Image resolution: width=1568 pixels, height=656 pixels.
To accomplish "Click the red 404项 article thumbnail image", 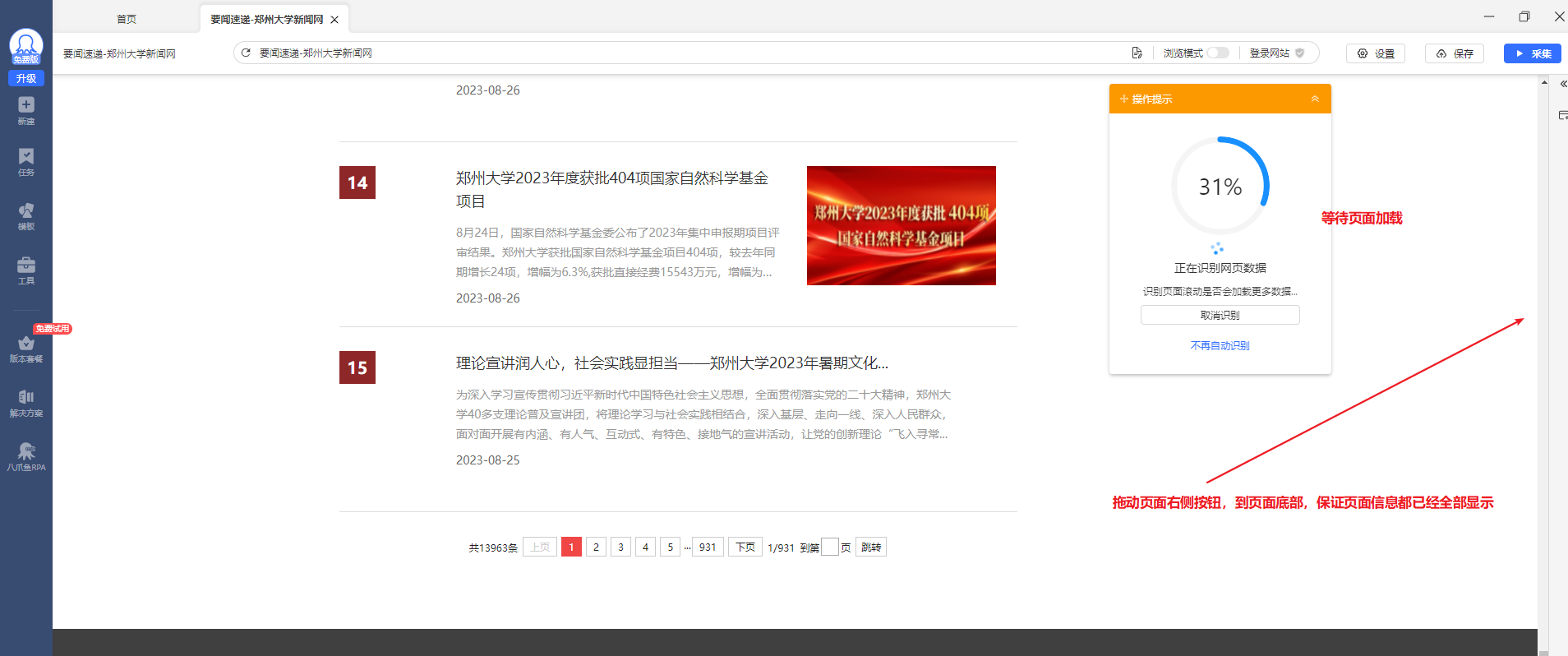I will click(x=902, y=225).
